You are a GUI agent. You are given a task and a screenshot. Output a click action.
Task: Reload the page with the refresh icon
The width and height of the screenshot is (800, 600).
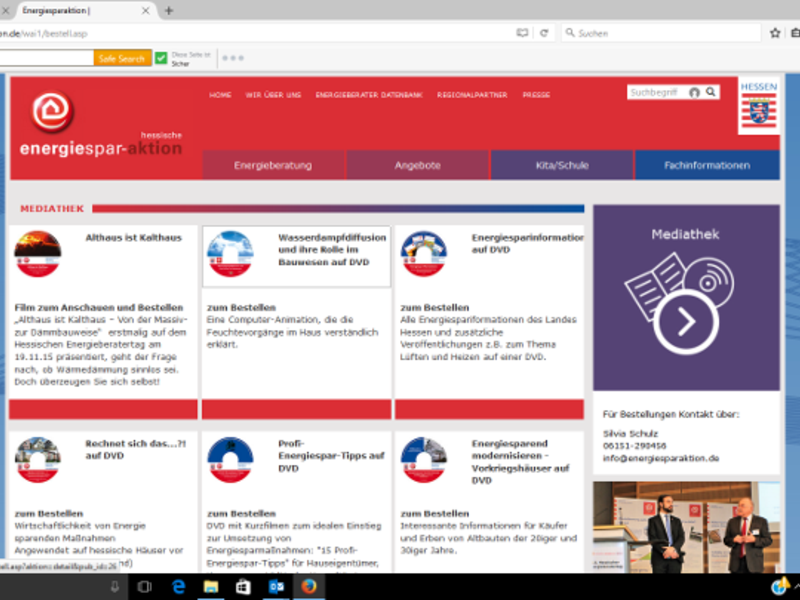pyautogui.click(x=544, y=33)
